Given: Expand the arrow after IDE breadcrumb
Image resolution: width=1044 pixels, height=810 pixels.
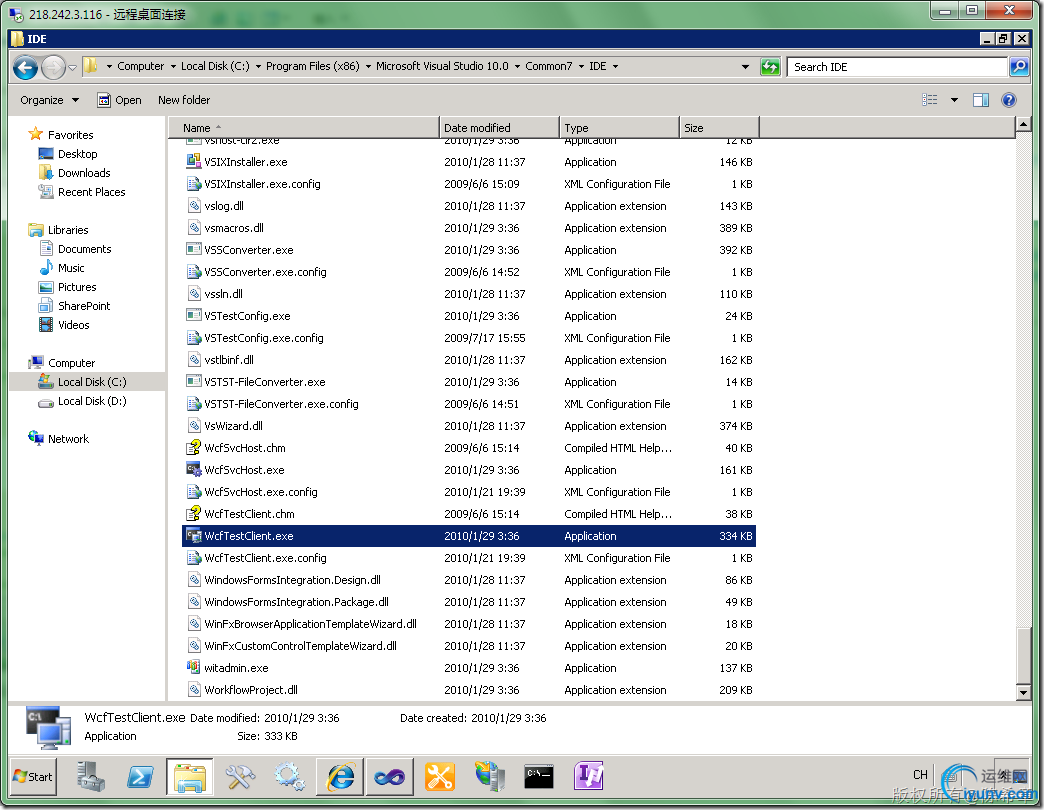Looking at the screenshot, I should pyautogui.click(x=615, y=67).
